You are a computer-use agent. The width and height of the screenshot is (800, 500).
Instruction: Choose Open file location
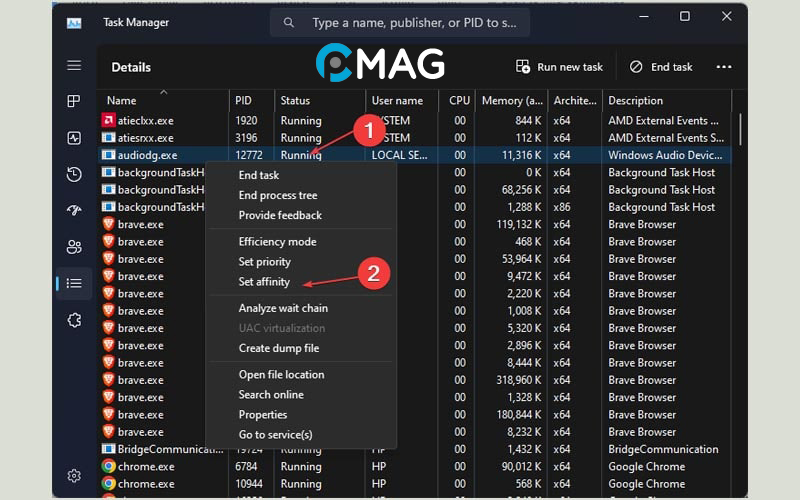click(x=281, y=374)
